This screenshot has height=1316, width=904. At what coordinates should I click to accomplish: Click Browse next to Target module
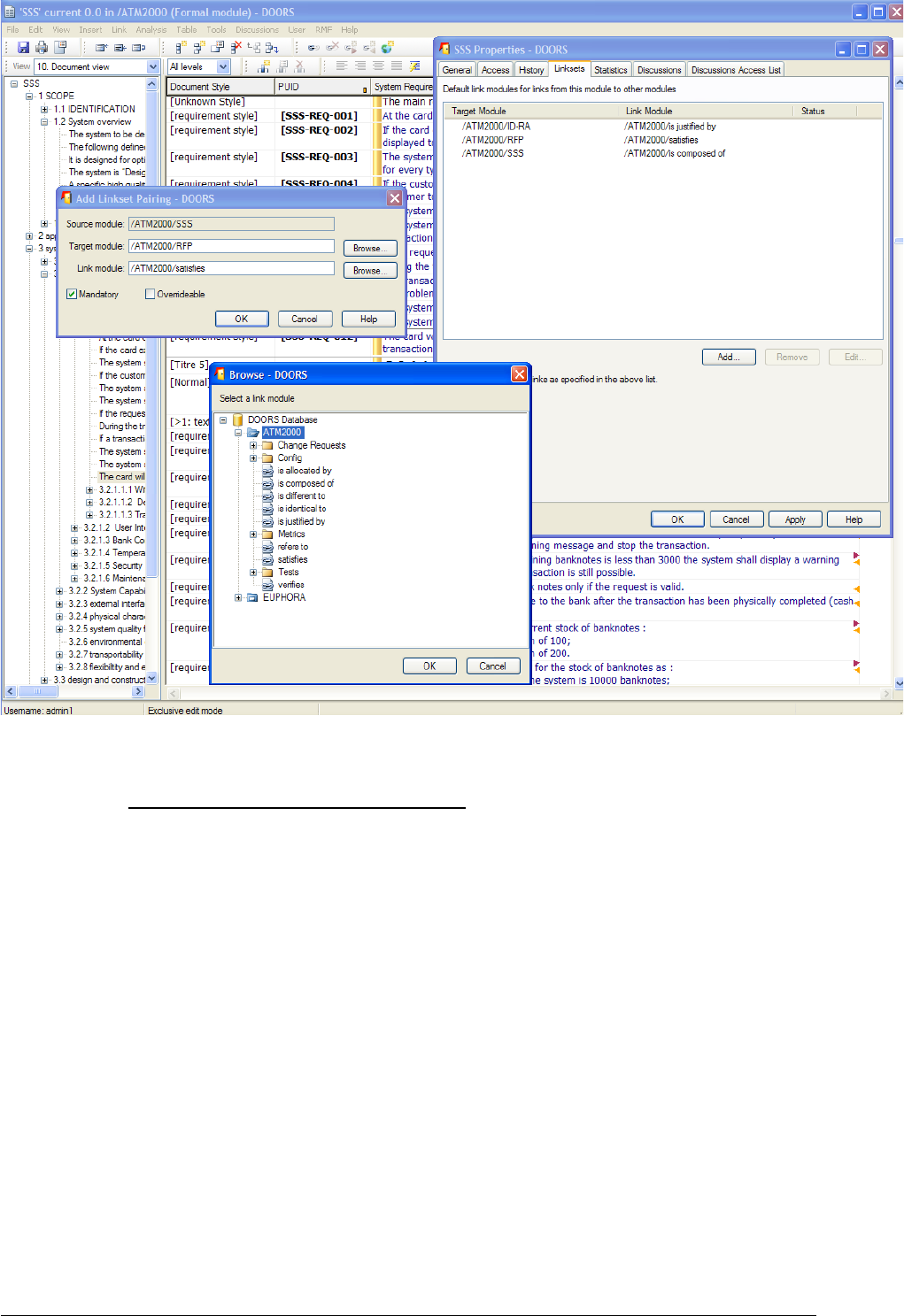370,249
